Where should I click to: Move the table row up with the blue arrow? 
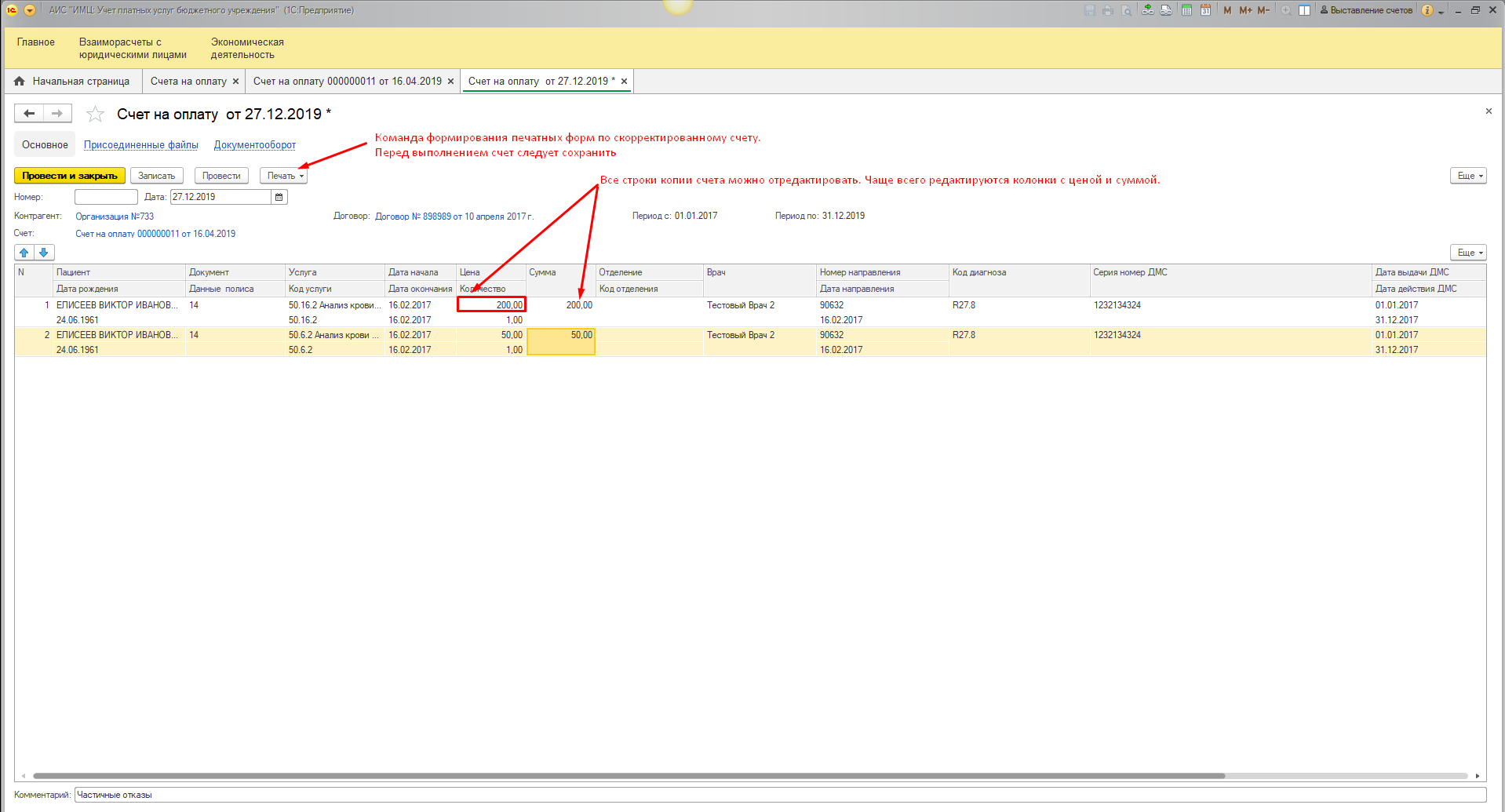(x=24, y=253)
